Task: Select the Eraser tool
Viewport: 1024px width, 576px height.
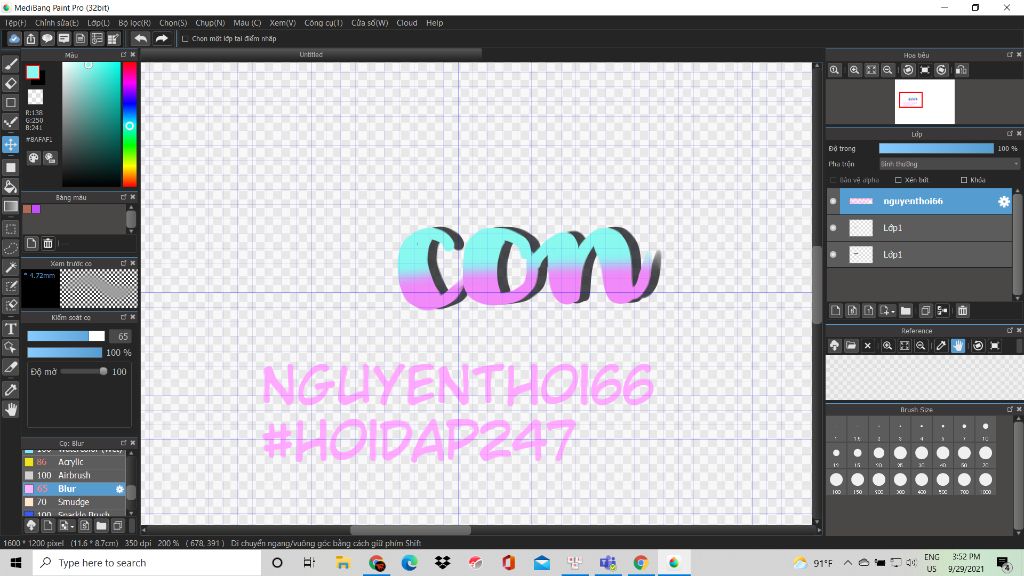Action: click(x=10, y=83)
